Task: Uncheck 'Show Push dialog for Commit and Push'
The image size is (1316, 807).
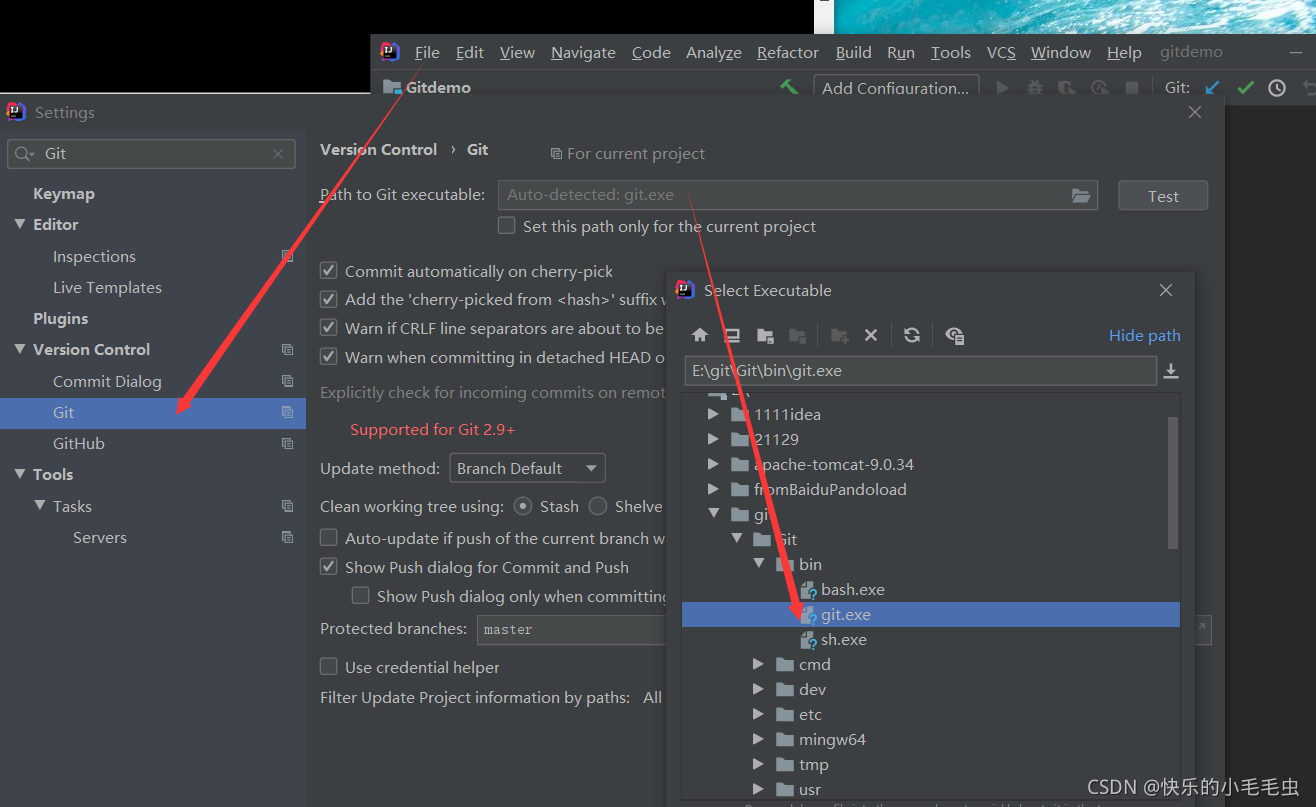Action: pos(328,567)
